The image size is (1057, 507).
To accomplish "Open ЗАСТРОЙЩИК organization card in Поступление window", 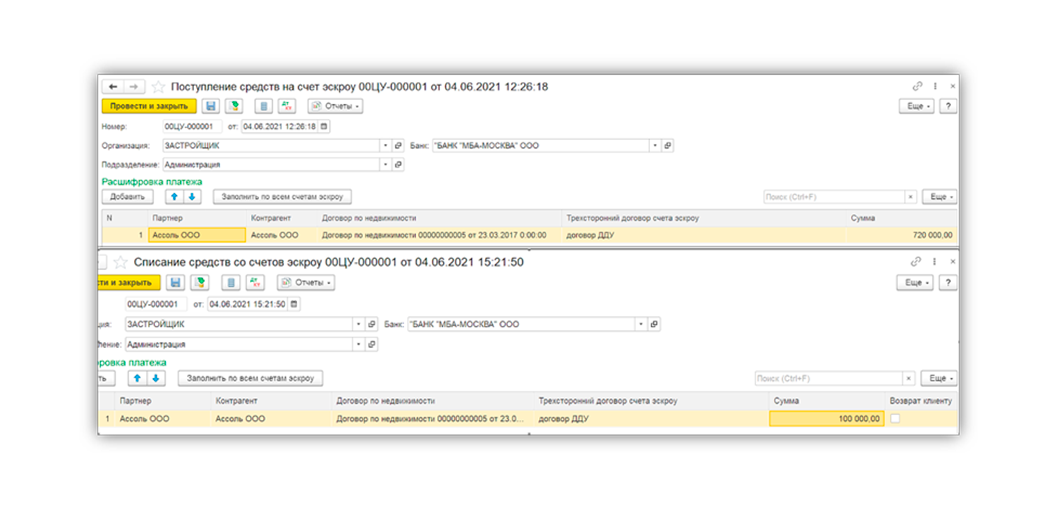I will (x=398, y=146).
